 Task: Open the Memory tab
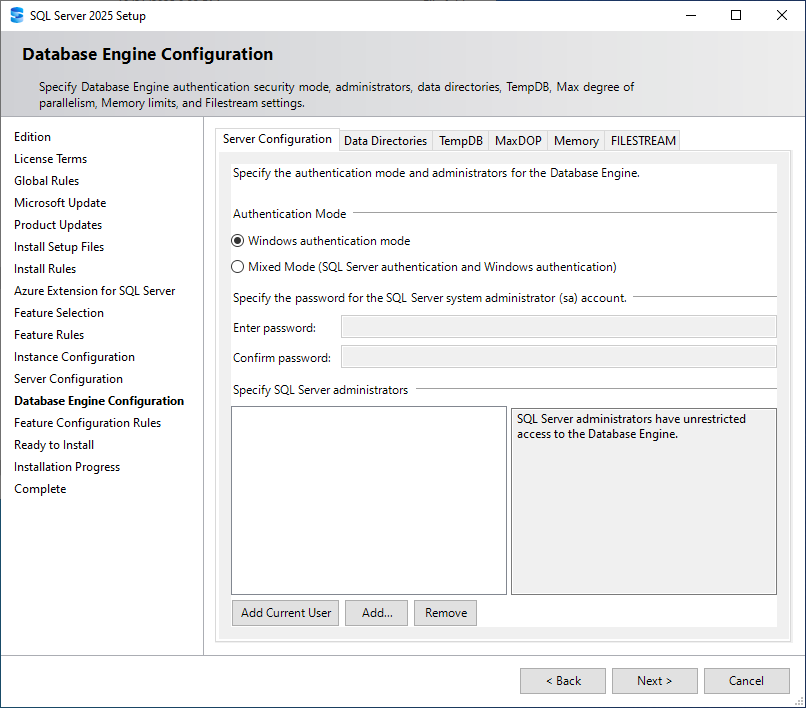(x=575, y=140)
